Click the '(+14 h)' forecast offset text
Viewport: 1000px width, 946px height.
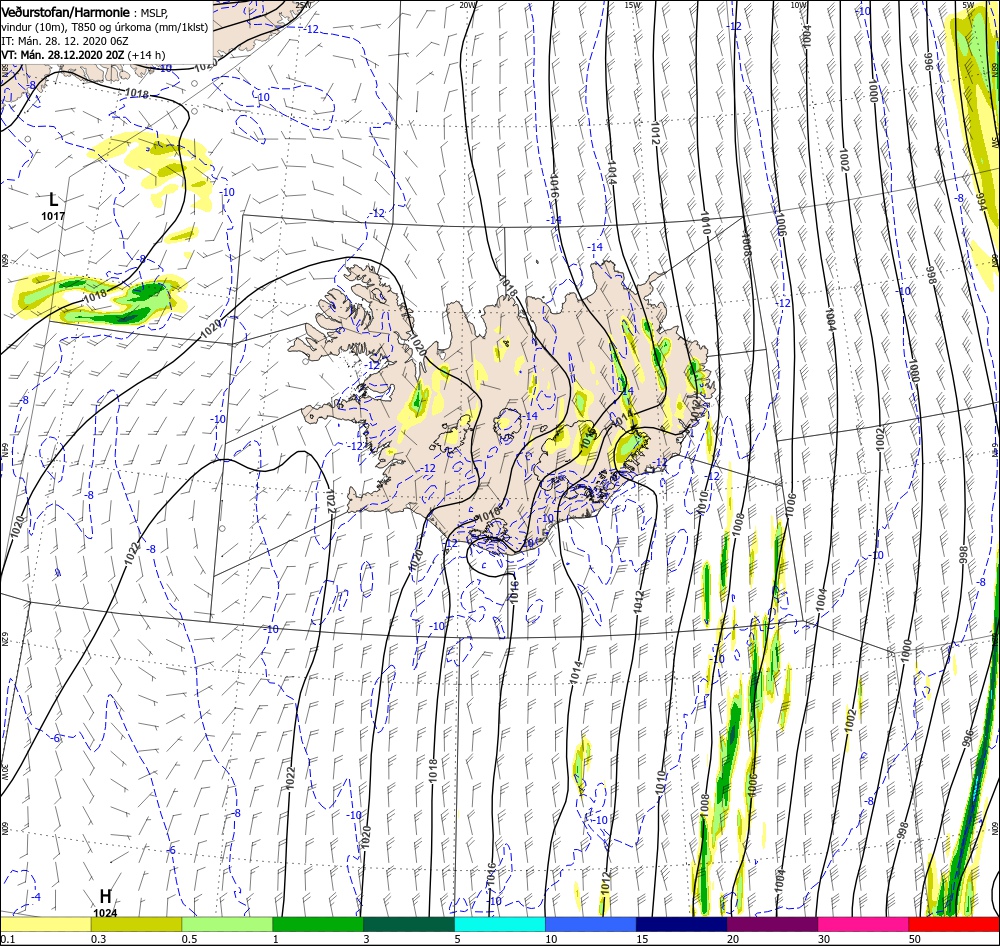pos(146,55)
